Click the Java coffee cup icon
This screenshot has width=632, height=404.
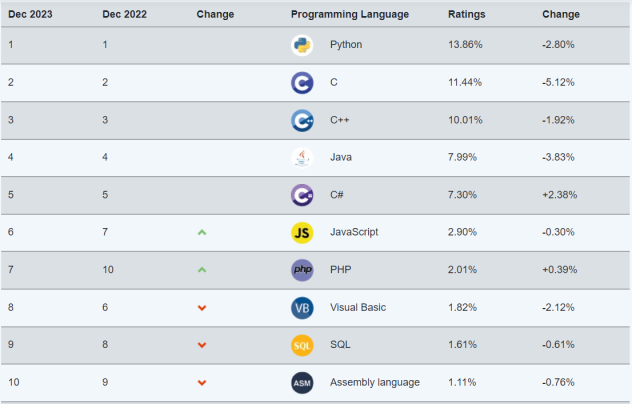tap(302, 157)
